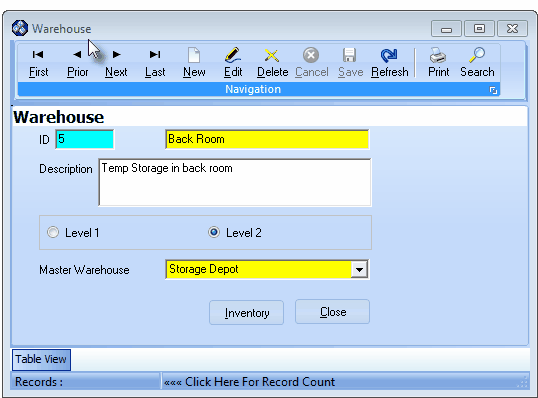Click the Description text box
This screenshot has height=398, width=538.
(235, 182)
